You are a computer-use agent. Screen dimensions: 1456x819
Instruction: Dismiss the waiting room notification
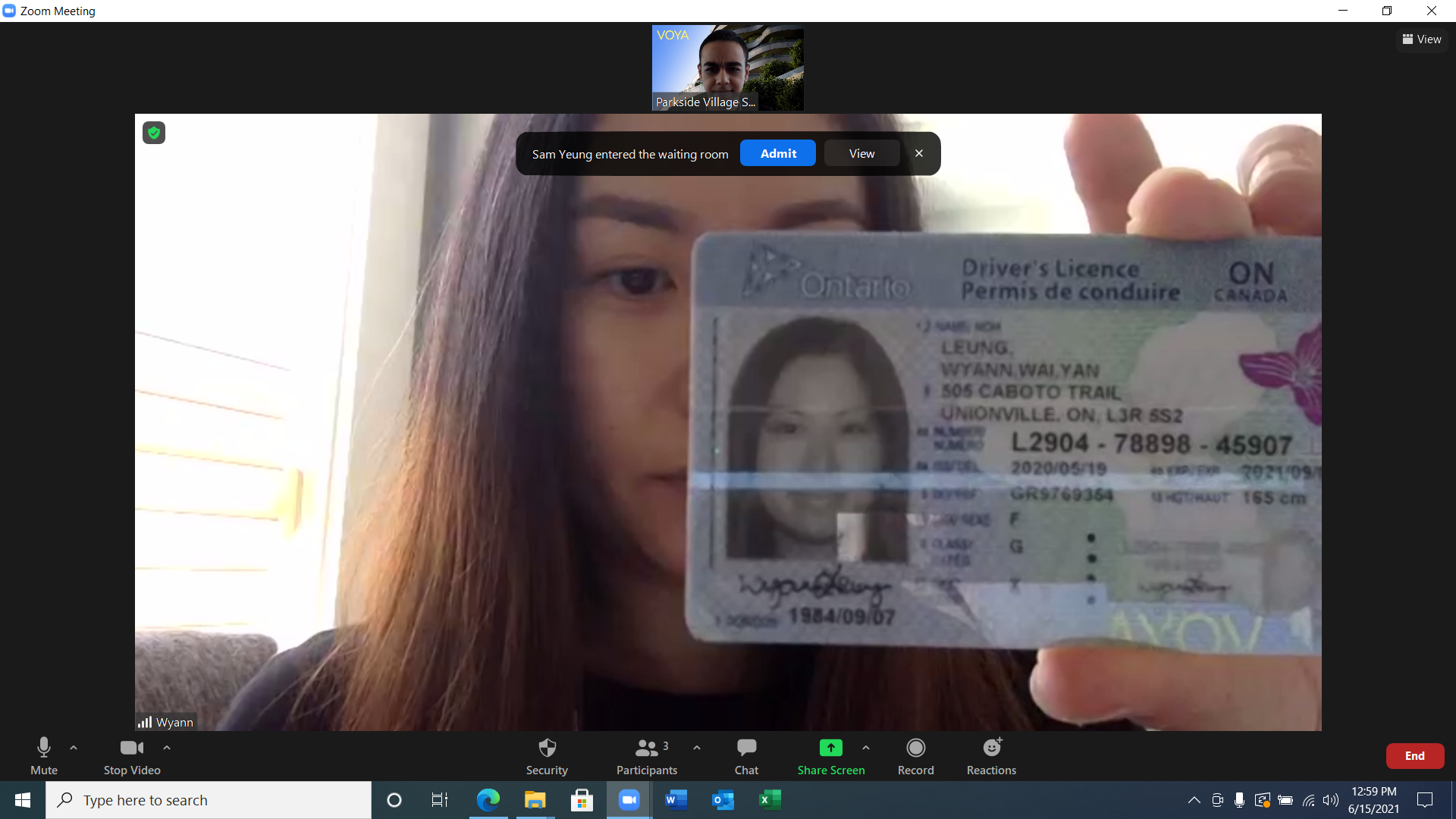[x=919, y=153]
